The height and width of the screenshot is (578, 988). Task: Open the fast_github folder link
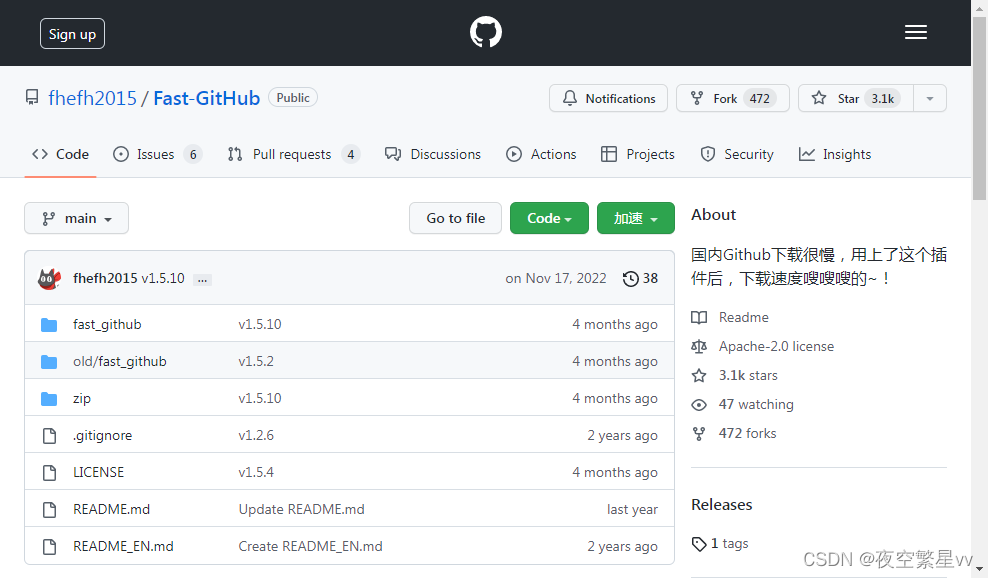click(107, 325)
